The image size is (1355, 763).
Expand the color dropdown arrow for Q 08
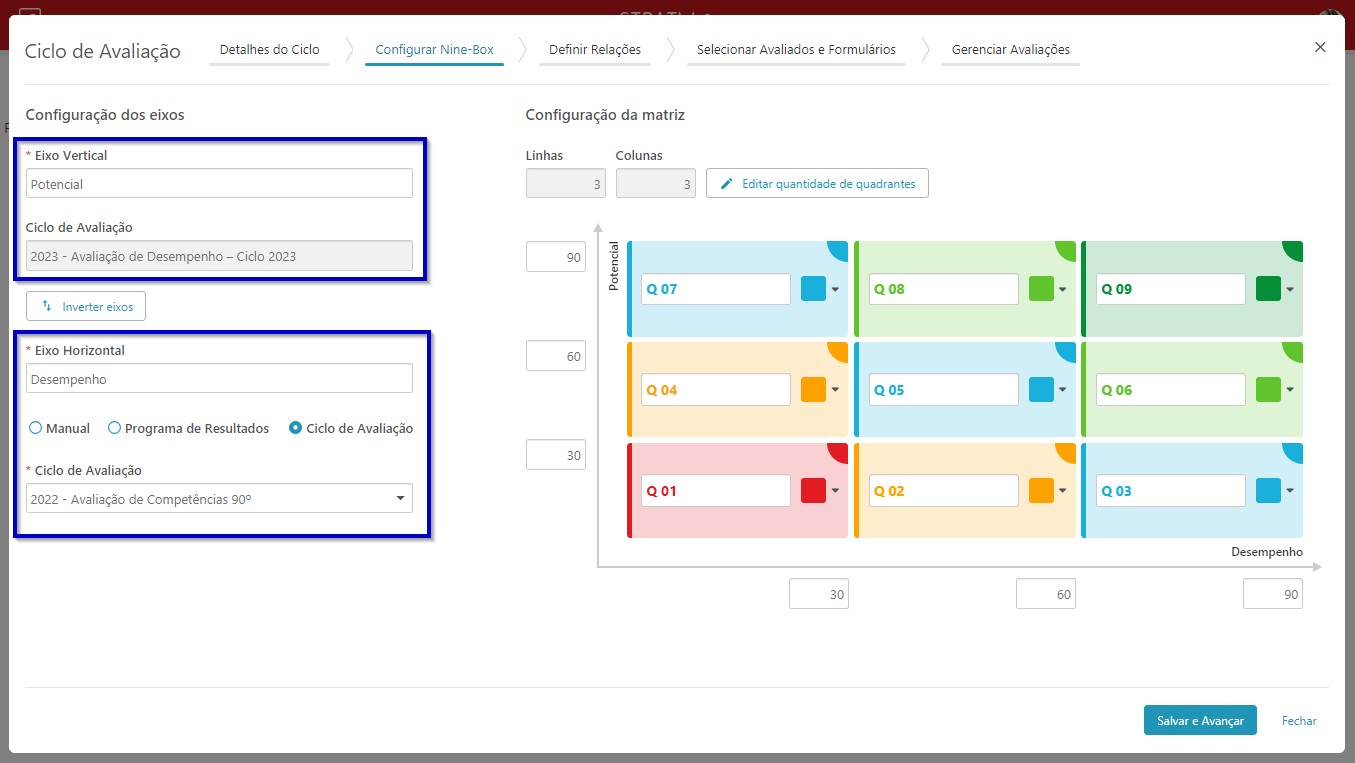pyautogui.click(x=1063, y=289)
